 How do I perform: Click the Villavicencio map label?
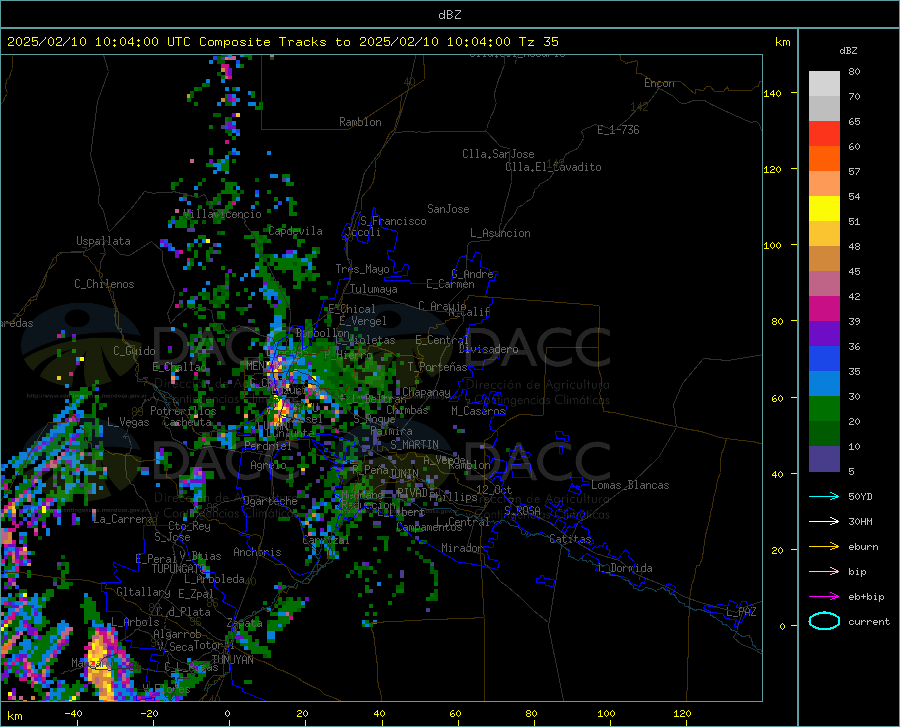tap(222, 214)
